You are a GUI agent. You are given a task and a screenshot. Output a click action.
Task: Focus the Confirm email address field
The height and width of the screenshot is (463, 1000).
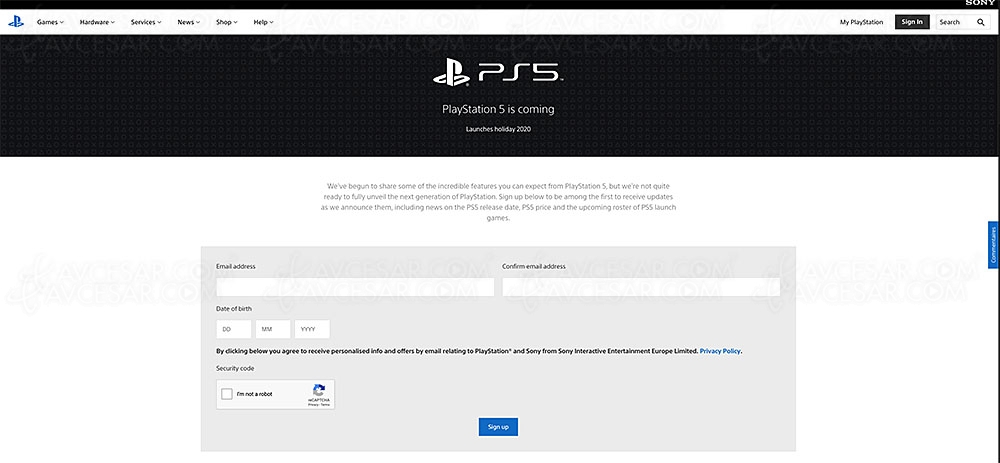click(641, 286)
